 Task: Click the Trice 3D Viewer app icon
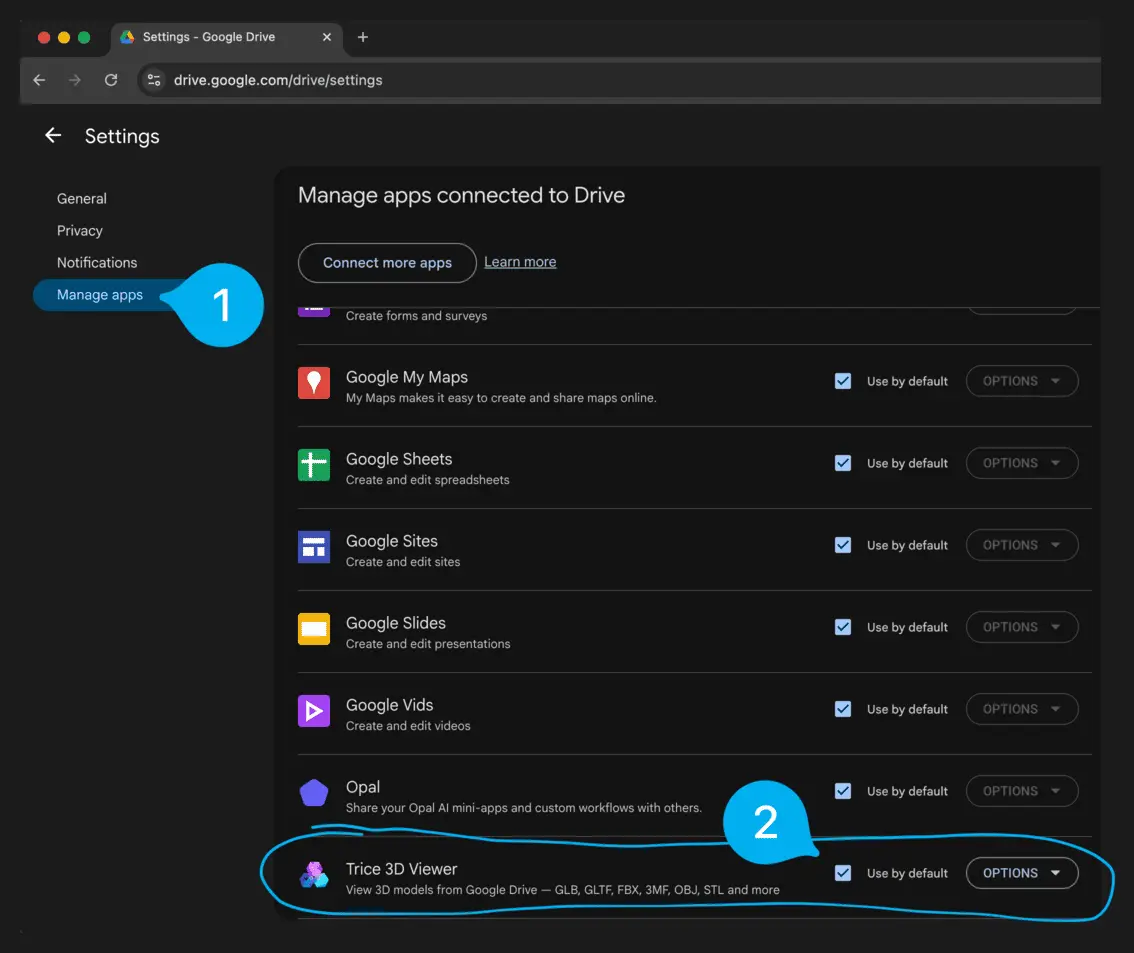pos(314,875)
